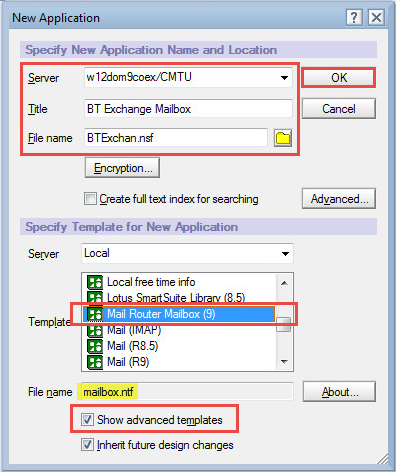Click the Cancel button

click(x=339, y=109)
